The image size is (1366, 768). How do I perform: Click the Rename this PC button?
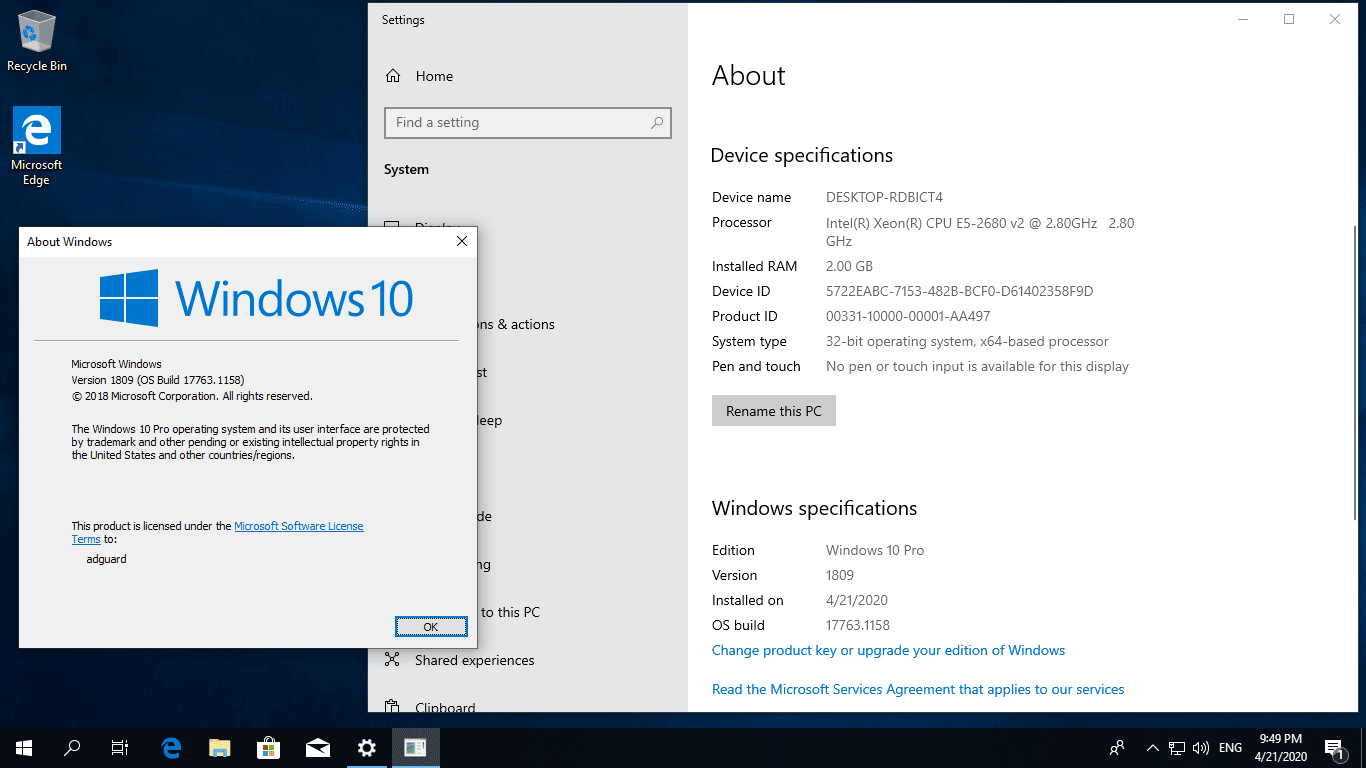[774, 411]
